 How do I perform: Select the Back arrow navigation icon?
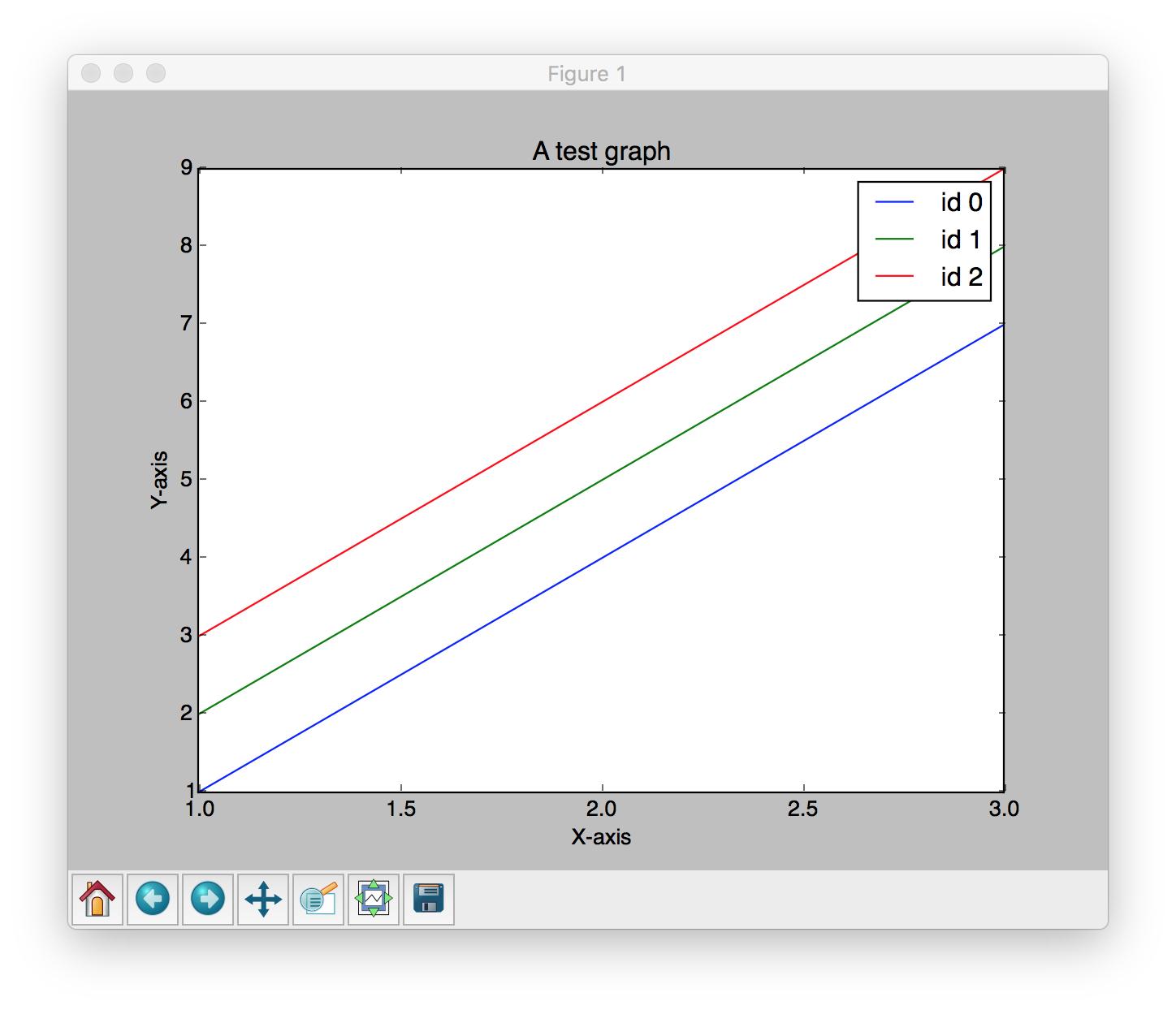(154, 898)
